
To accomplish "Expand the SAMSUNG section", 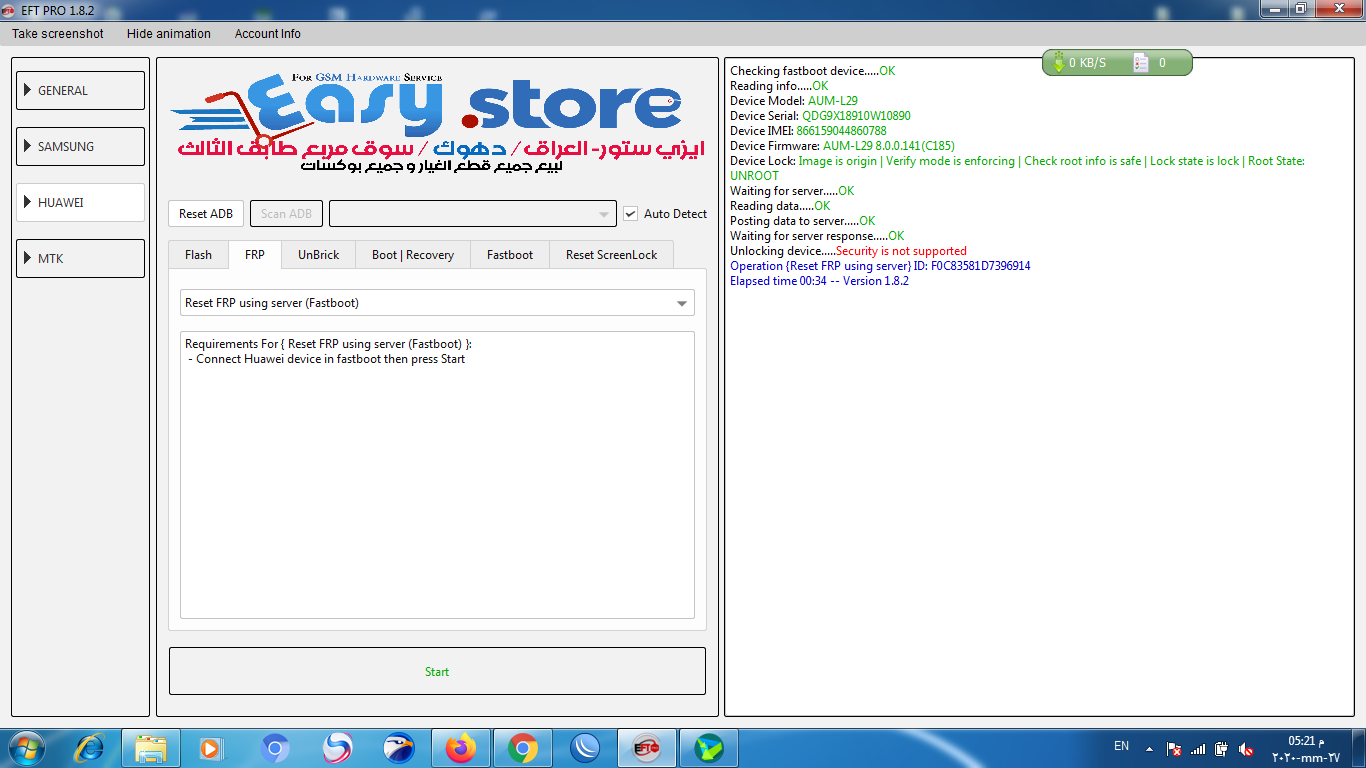I will click(81, 146).
